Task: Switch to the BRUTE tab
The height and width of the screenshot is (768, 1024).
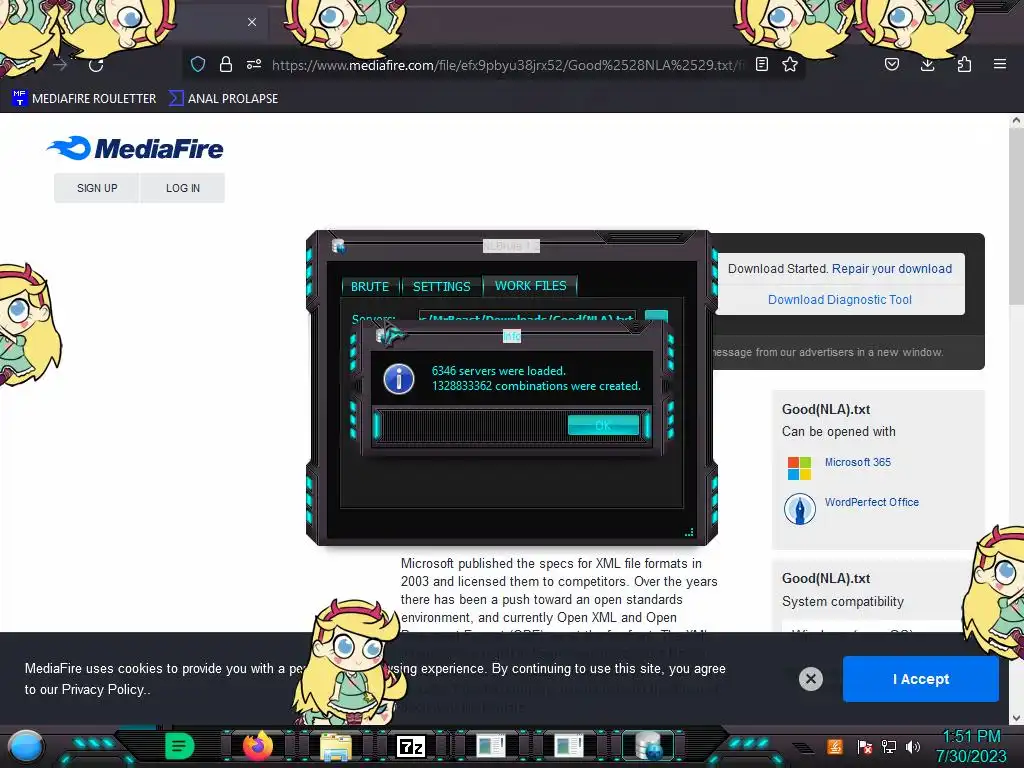Action: click(370, 287)
